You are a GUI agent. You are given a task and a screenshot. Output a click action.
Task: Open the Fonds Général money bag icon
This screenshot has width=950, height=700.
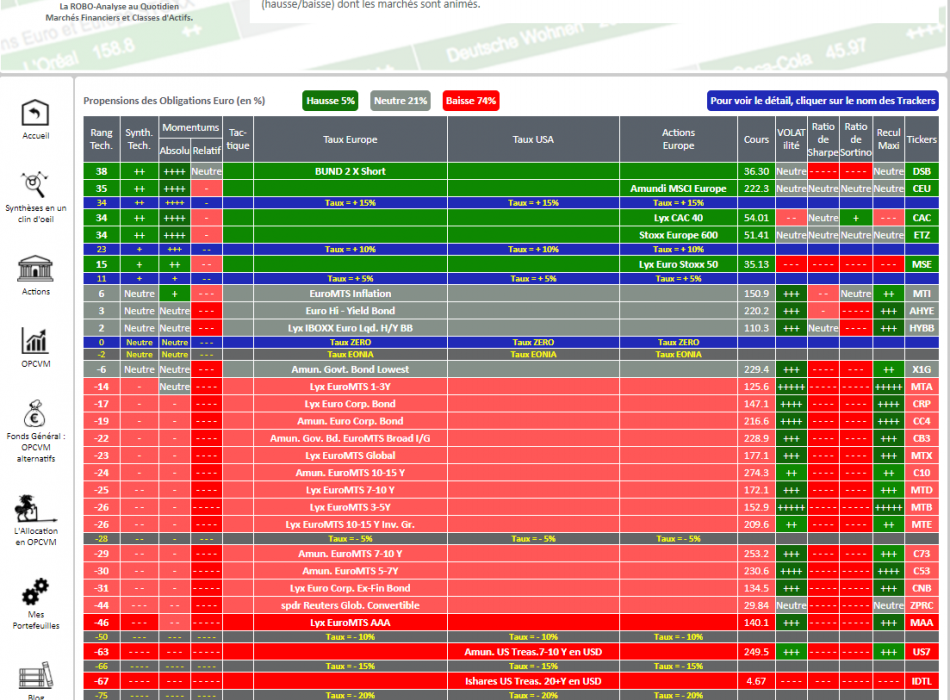coord(35,413)
